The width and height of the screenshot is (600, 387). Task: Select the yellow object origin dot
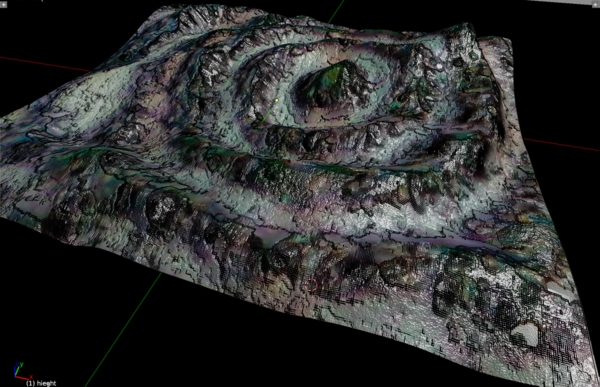[276, 101]
